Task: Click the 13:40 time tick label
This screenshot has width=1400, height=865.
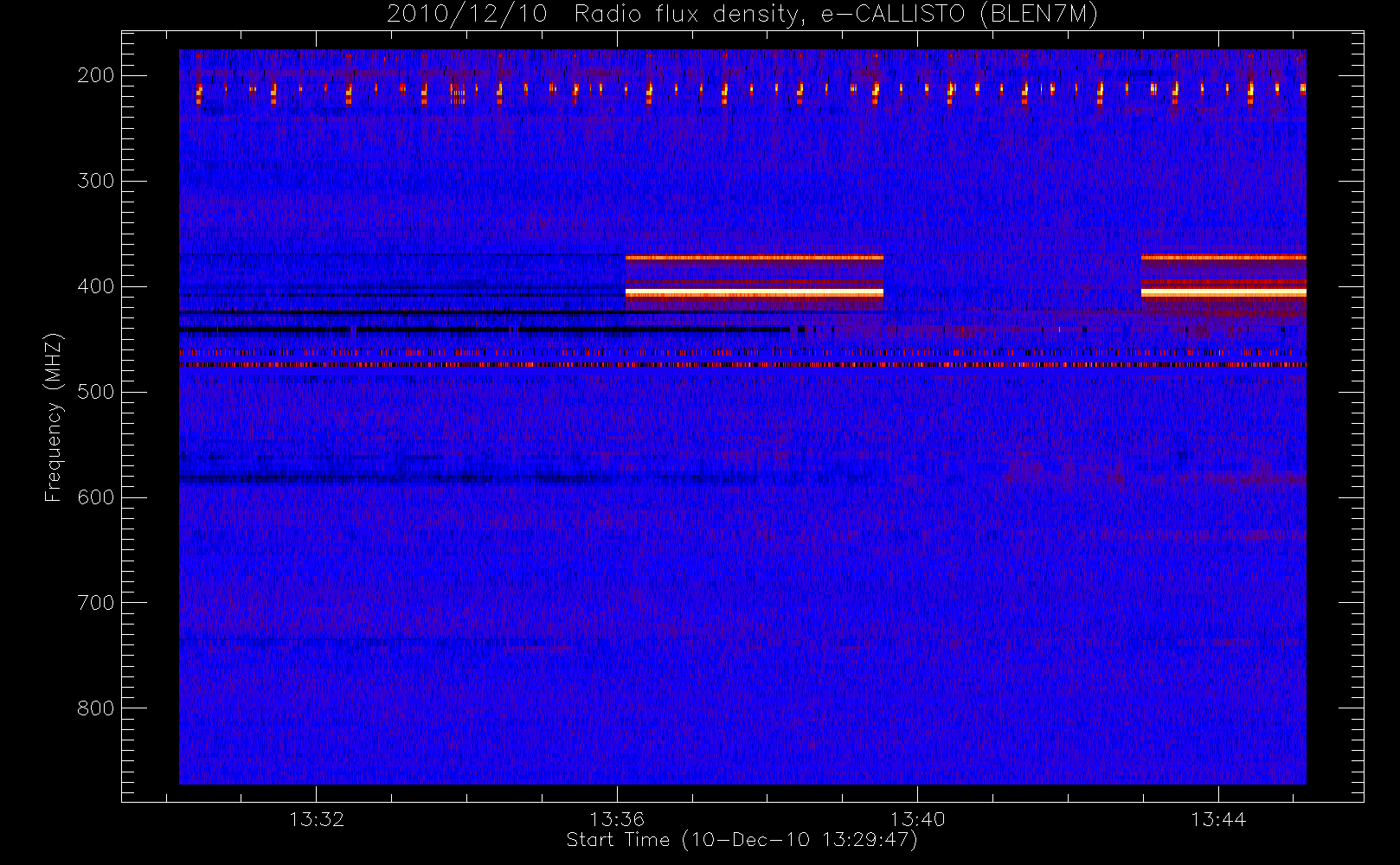Action: (917, 819)
